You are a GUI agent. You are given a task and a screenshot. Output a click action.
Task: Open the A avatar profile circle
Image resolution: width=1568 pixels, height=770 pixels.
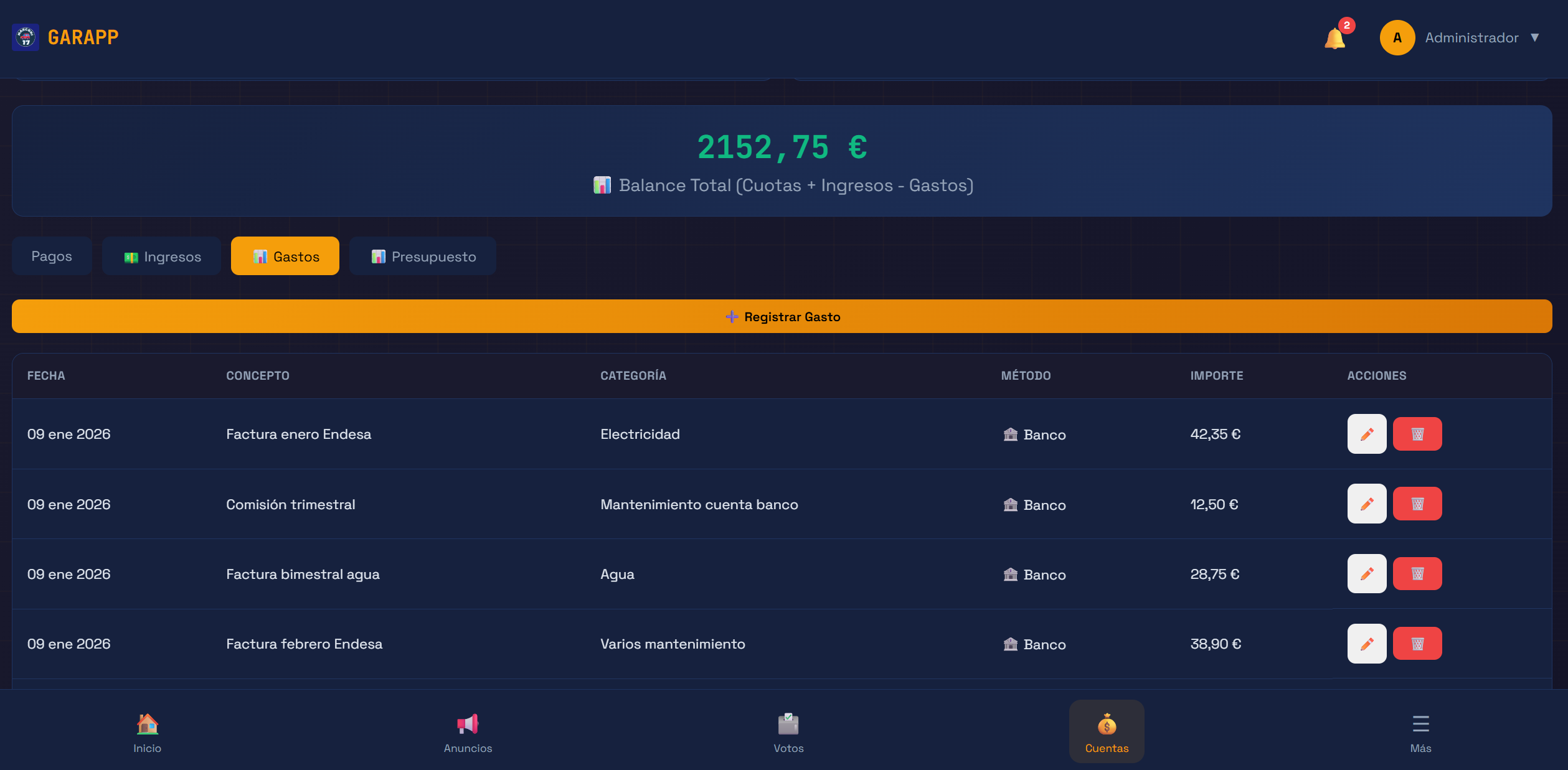[x=1397, y=37]
